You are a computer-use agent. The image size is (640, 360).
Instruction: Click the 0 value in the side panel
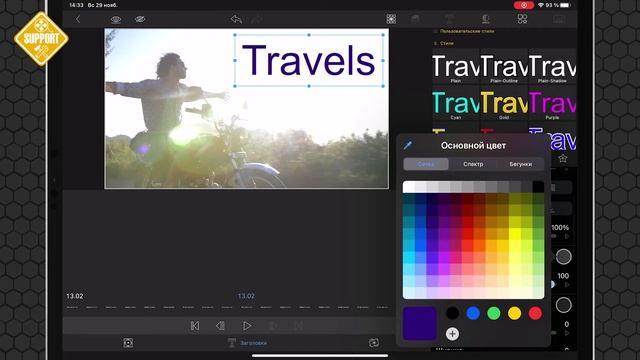pyautogui.click(x=567, y=324)
